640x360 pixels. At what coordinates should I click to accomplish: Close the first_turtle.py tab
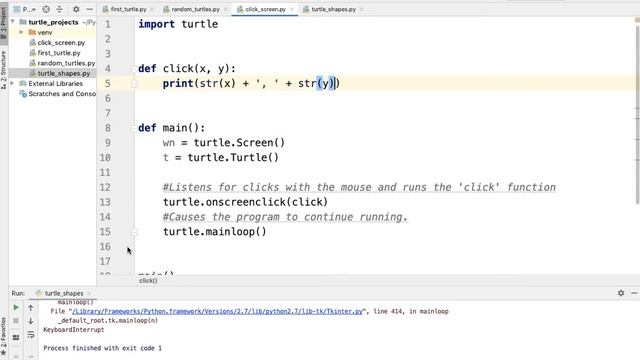152,9
